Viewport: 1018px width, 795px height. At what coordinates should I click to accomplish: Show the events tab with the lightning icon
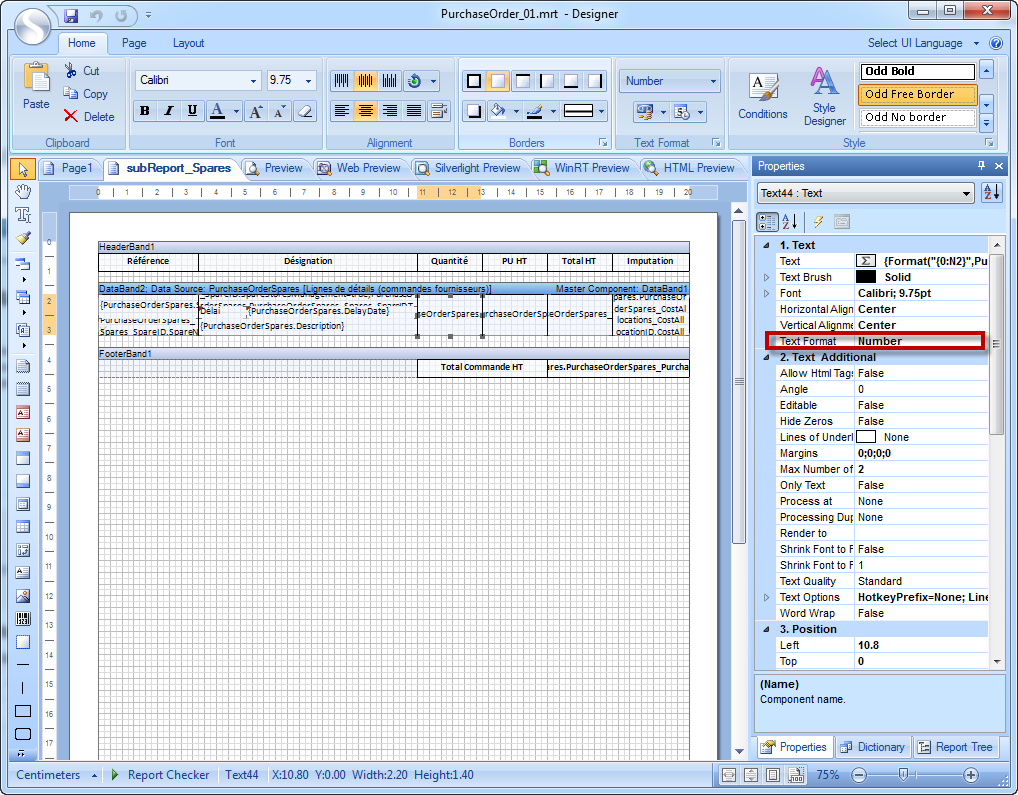(818, 222)
